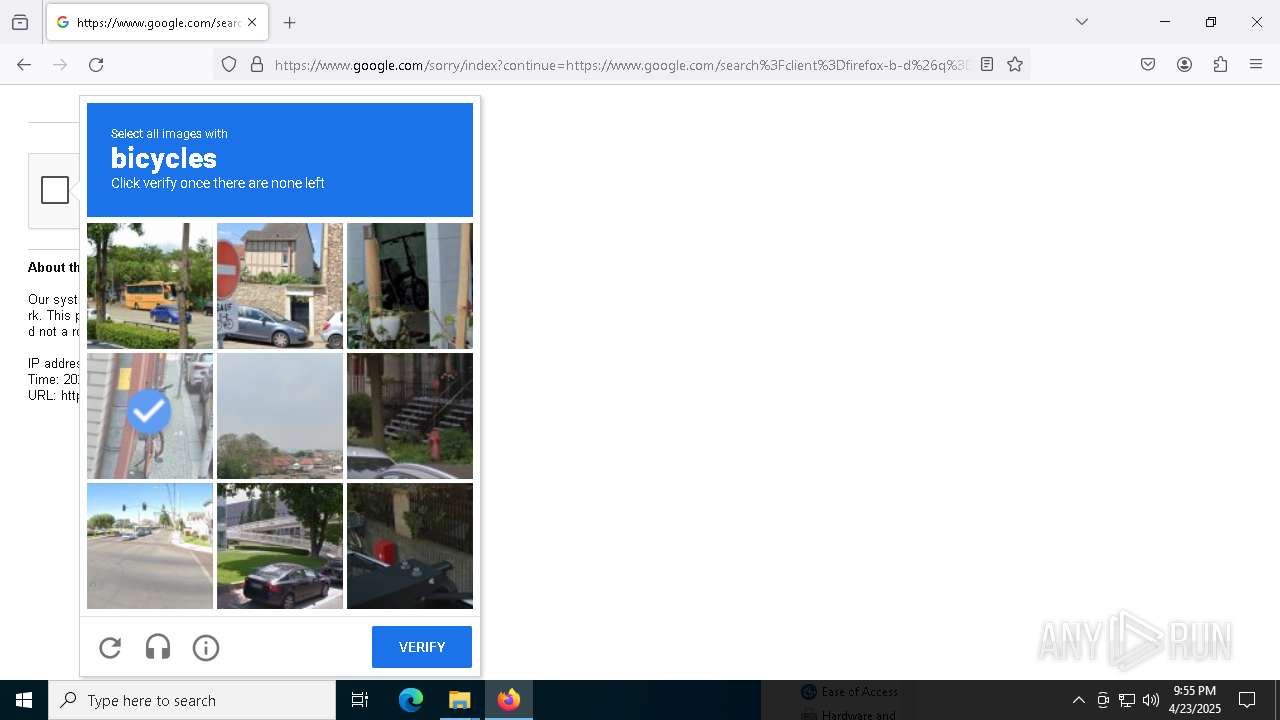Select image with yellow bus

(150, 286)
